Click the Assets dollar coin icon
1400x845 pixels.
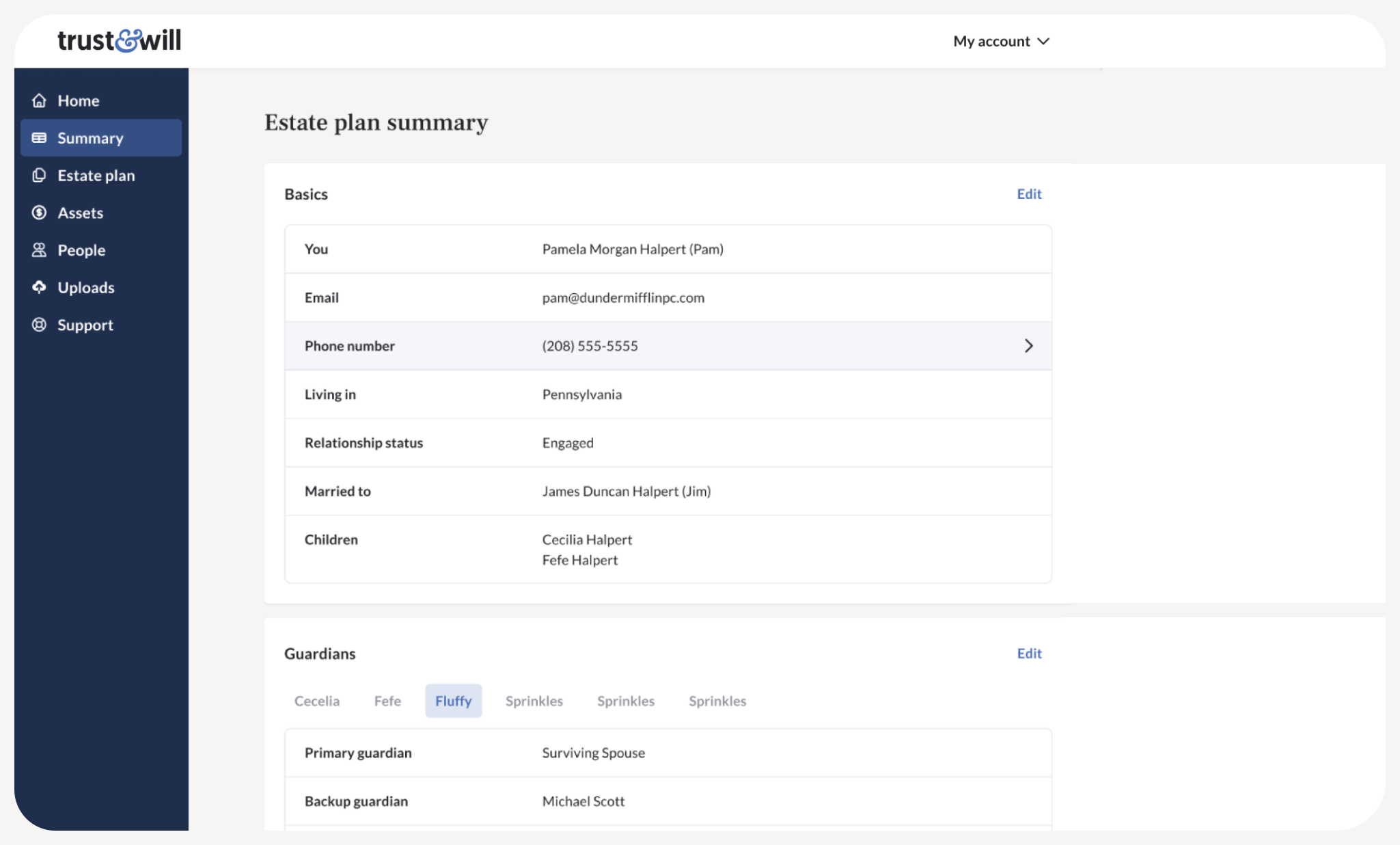(40, 213)
